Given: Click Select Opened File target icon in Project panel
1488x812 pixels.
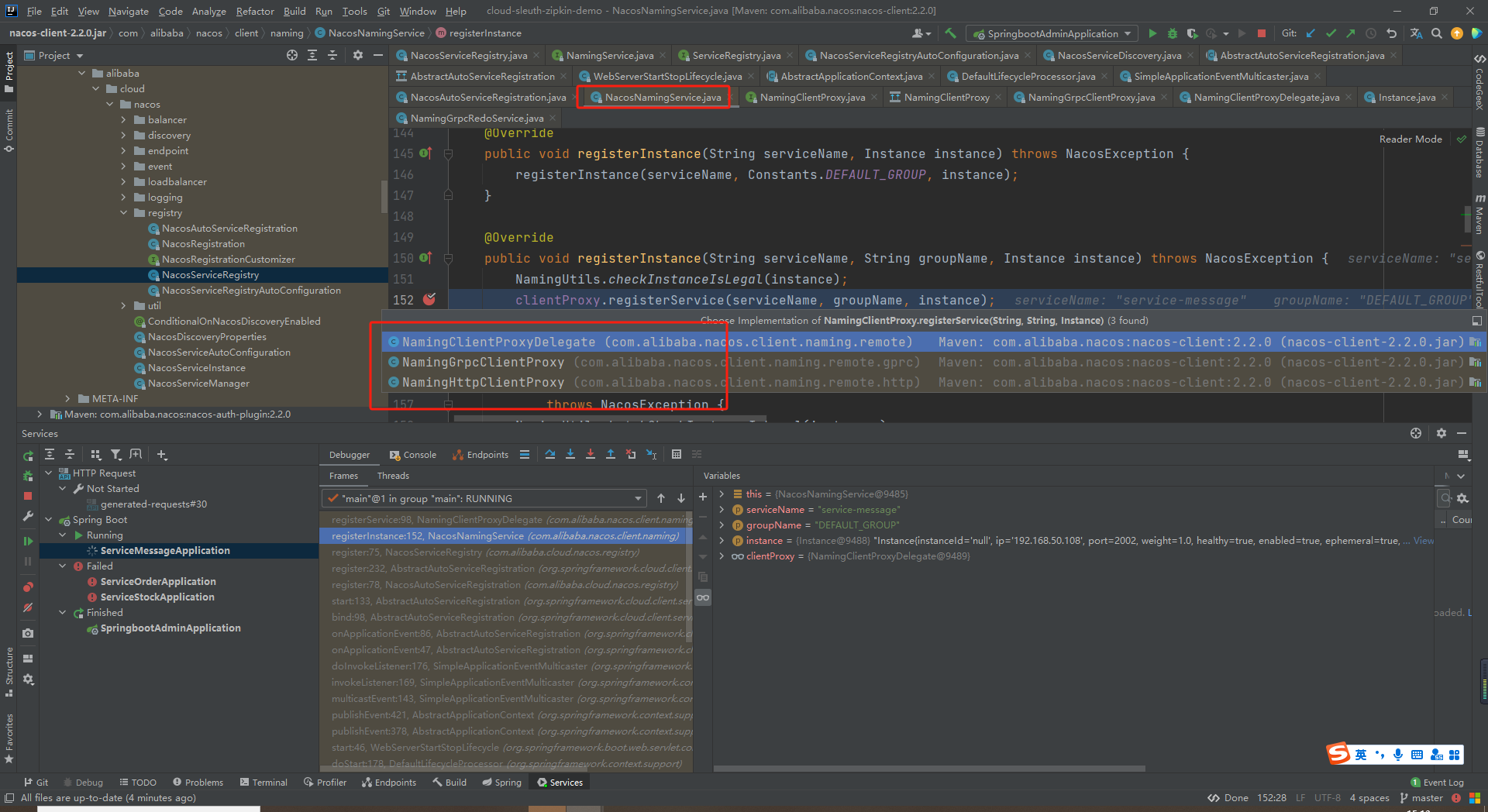Looking at the screenshot, I should [292, 55].
